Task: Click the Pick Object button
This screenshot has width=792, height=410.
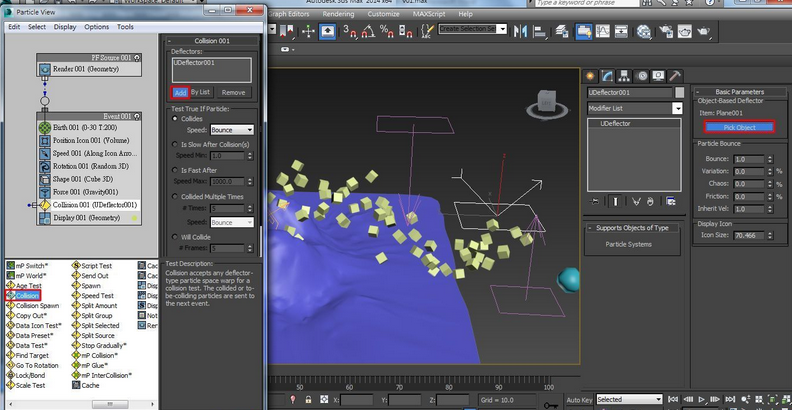Action: [739, 127]
